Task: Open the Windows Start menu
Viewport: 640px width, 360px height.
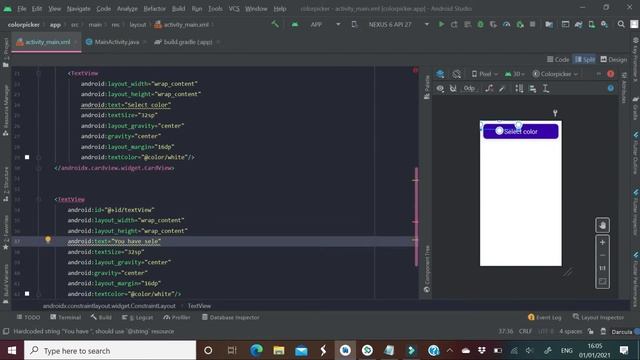Action: click(x=12, y=350)
